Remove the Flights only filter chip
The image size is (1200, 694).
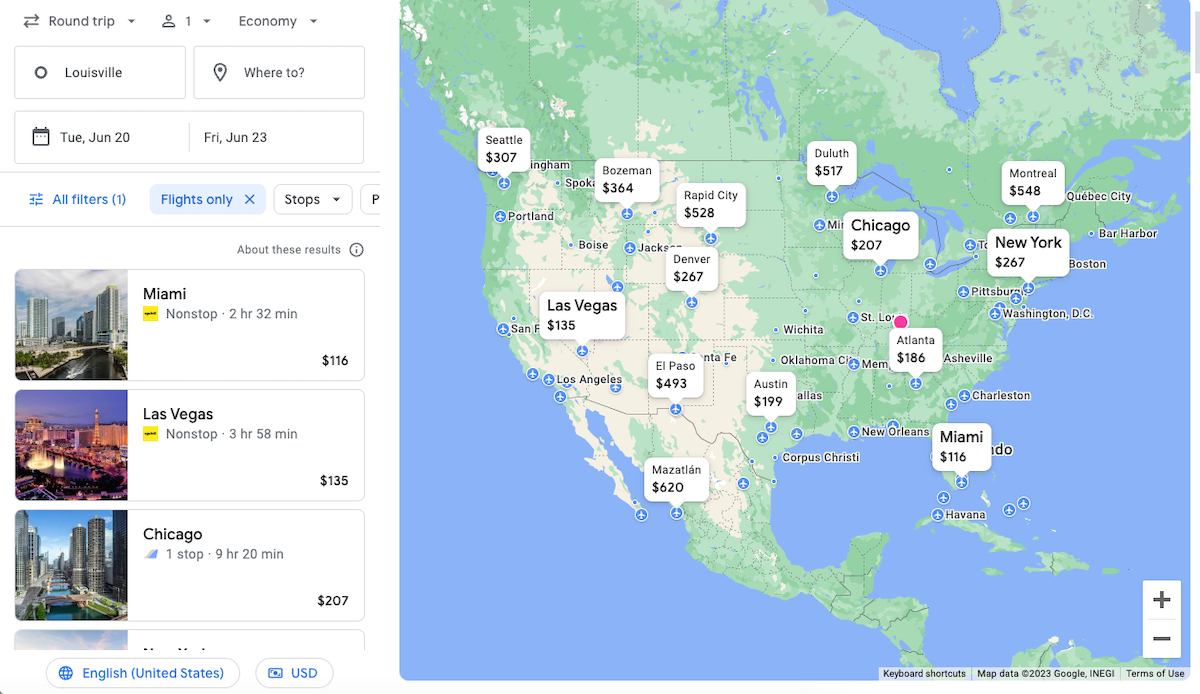point(250,199)
